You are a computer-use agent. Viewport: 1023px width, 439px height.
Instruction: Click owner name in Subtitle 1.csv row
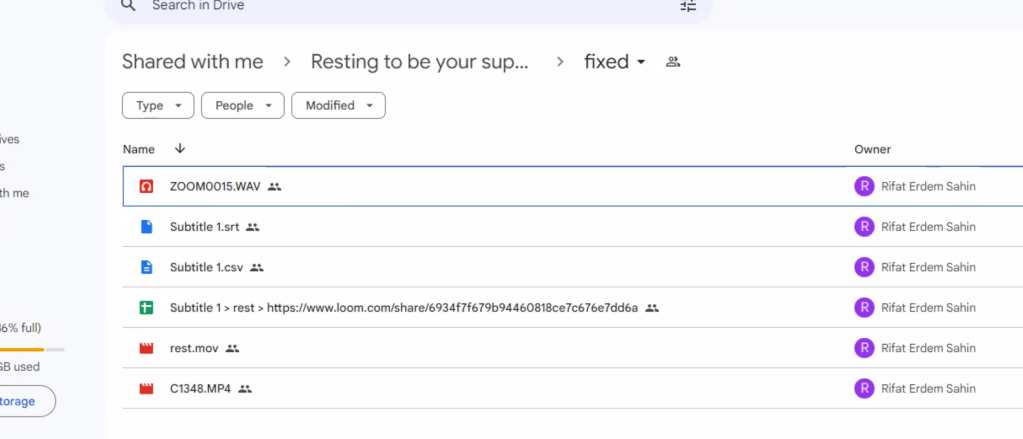pos(928,267)
